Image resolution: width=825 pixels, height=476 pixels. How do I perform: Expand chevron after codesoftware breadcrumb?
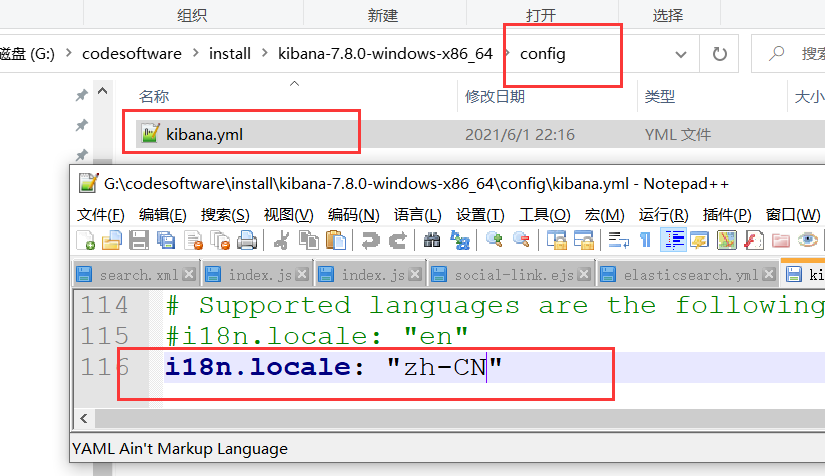[196, 53]
